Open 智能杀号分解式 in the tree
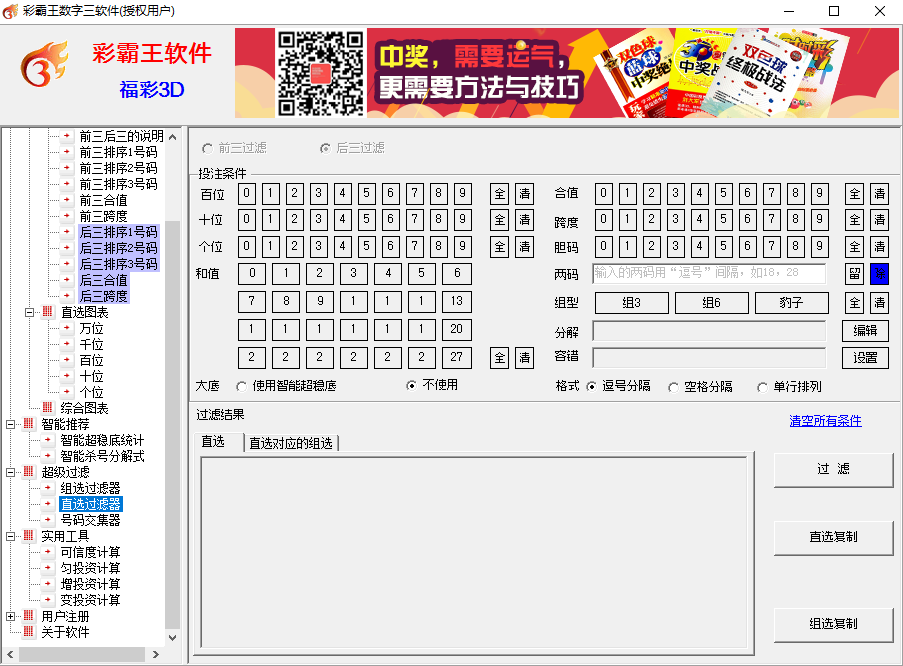 102,456
